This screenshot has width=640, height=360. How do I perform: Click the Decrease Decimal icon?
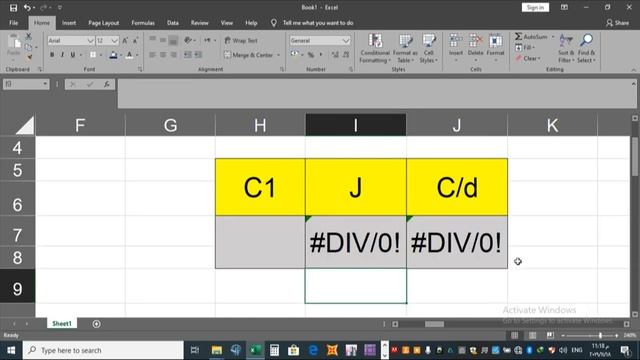point(346,55)
